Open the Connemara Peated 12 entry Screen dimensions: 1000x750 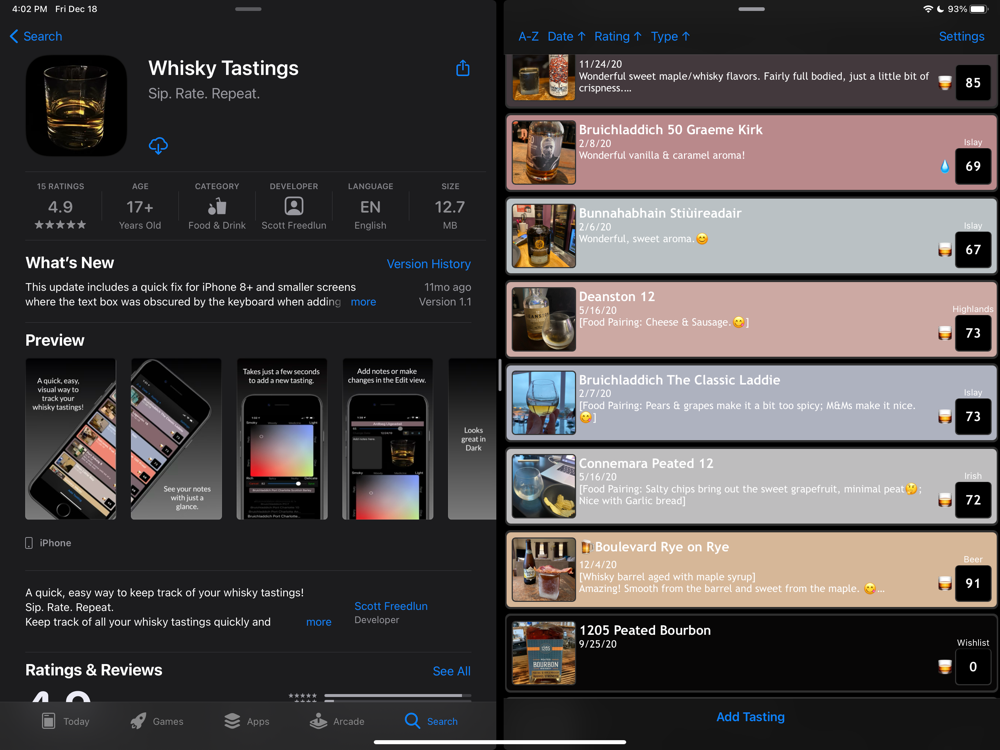tap(751, 487)
